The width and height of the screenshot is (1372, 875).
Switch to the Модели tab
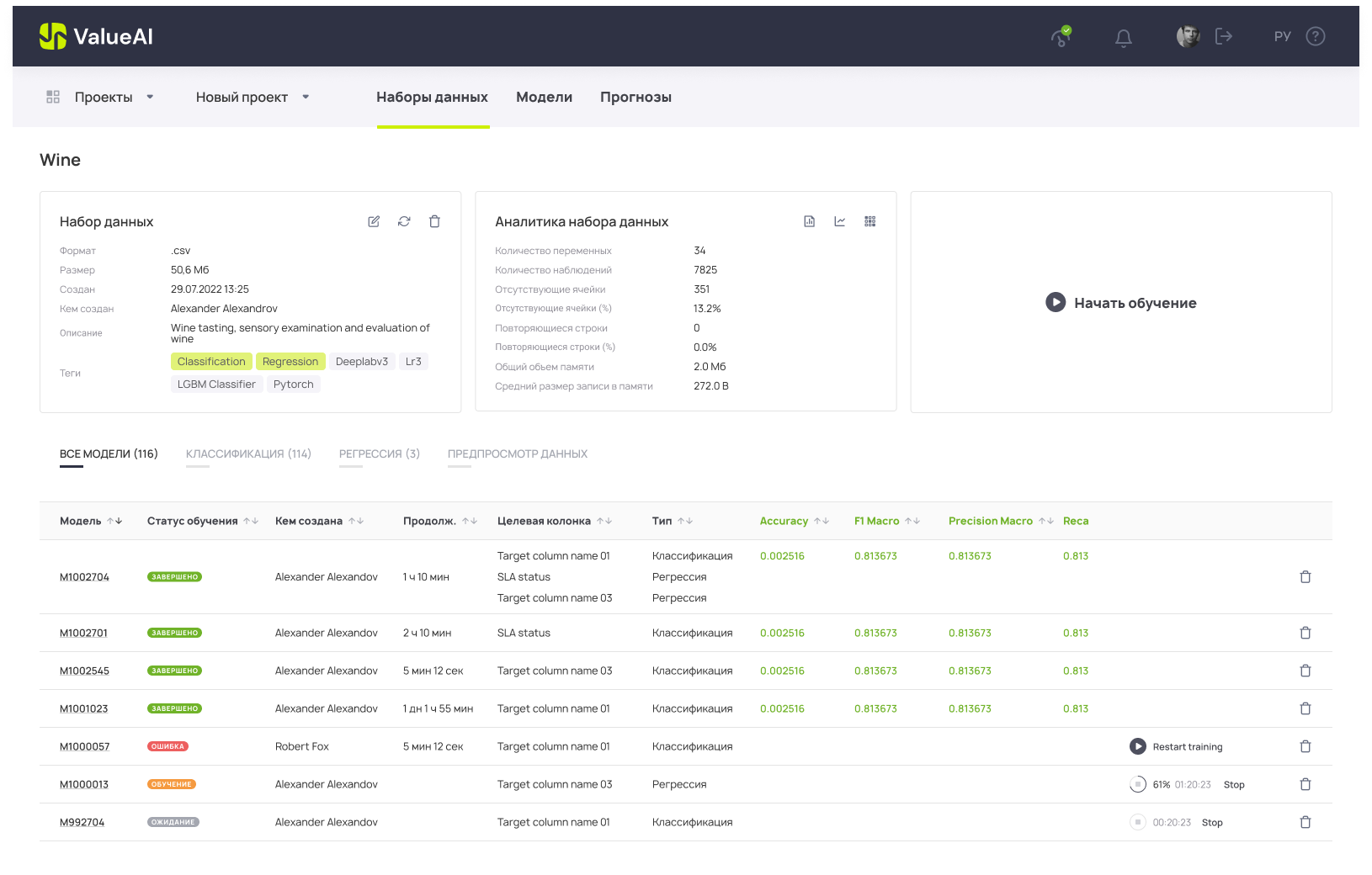click(x=544, y=97)
